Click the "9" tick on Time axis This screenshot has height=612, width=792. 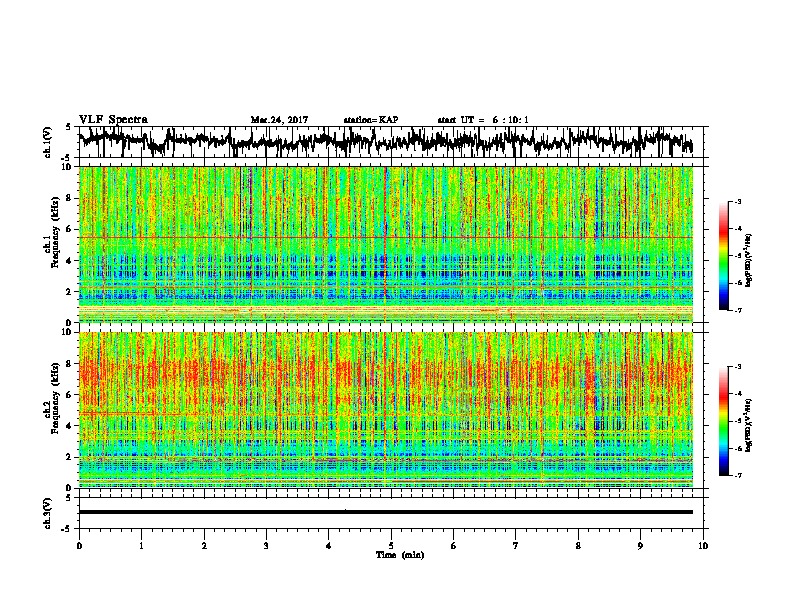[640, 546]
